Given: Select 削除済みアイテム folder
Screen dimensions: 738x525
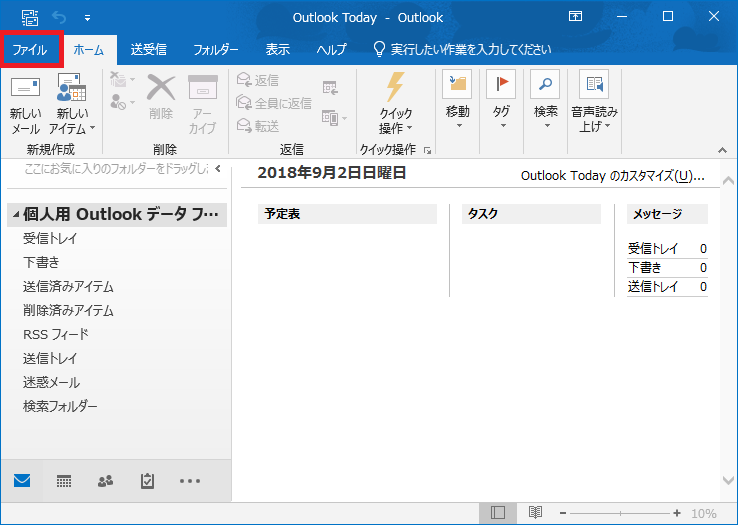Looking at the screenshot, I should click(68, 310).
